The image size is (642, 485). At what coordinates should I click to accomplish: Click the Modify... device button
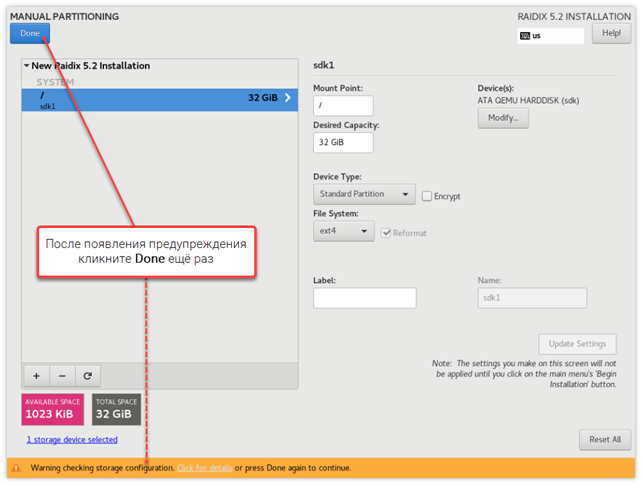[x=502, y=118]
